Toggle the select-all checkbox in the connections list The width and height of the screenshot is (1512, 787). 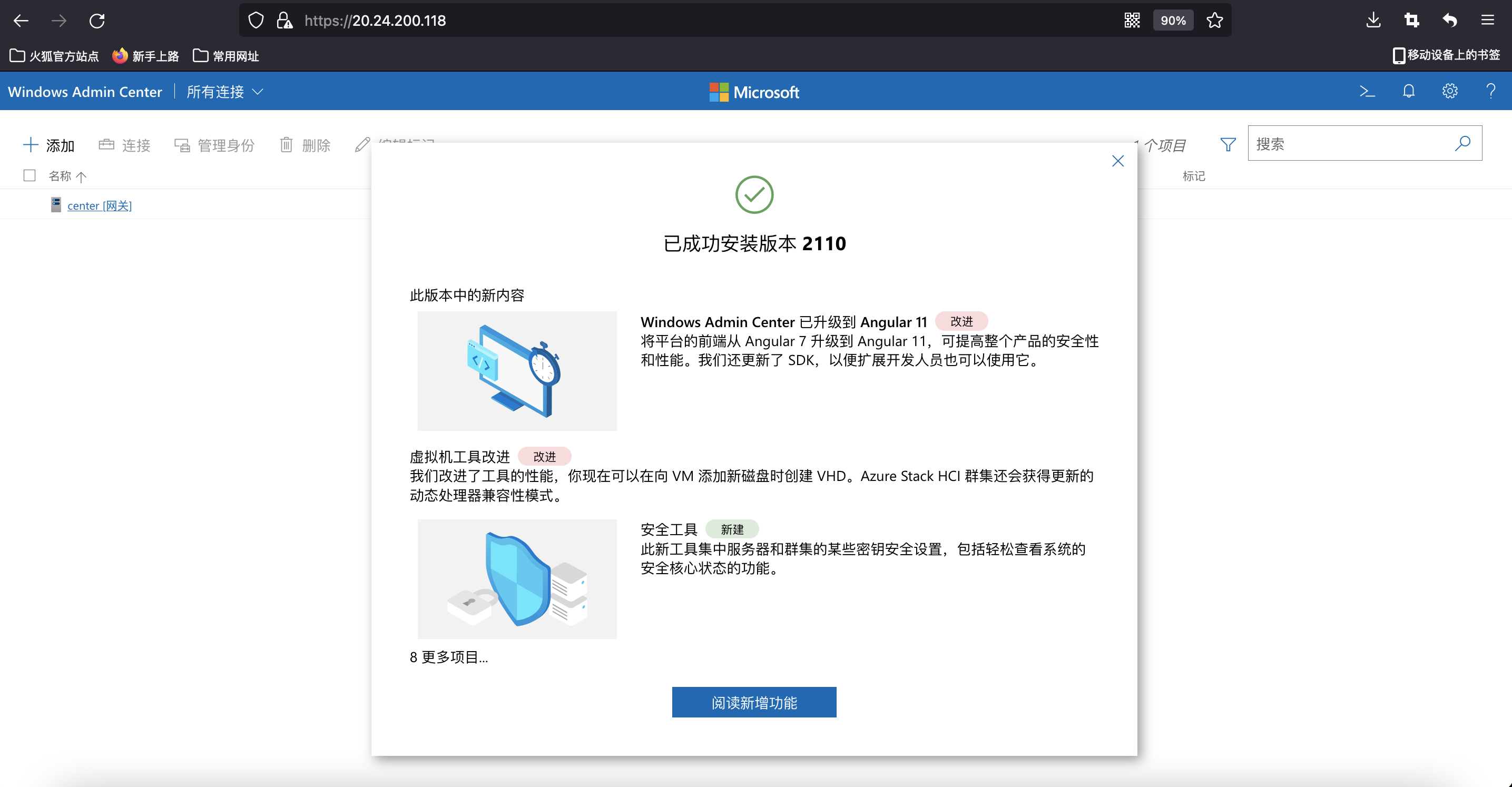click(x=29, y=175)
